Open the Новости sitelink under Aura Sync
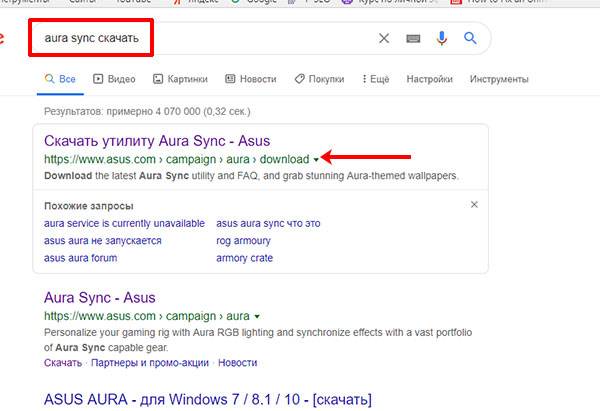 pos(237,363)
